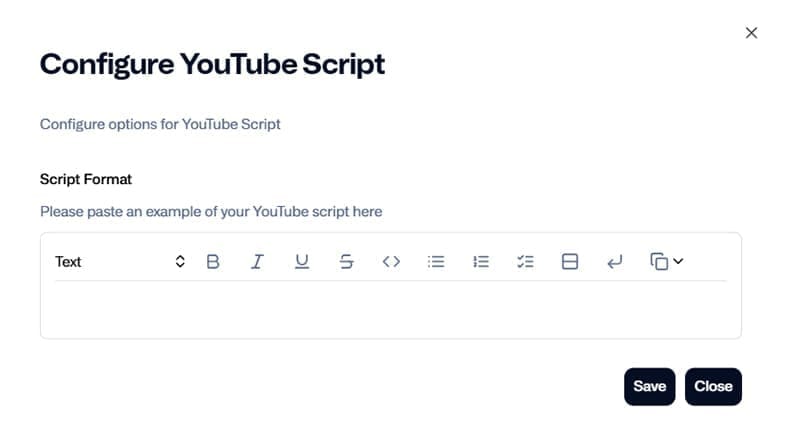
Task: Underline text using the U icon
Action: click(x=302, y=262)
